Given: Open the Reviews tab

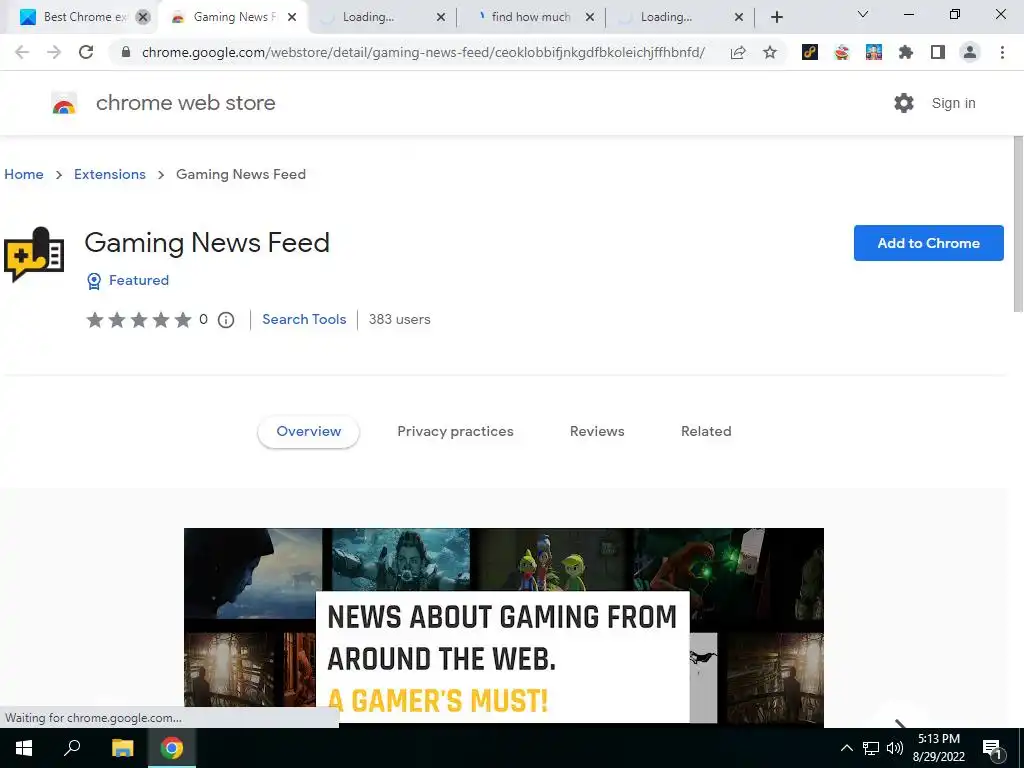Looking at the screenshot, I should 597,432.
